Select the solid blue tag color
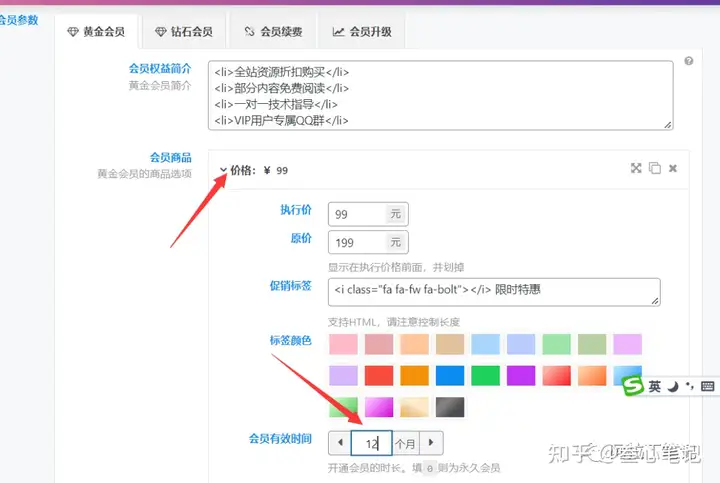This screenshot has height=483, width=720. (450, 376)
